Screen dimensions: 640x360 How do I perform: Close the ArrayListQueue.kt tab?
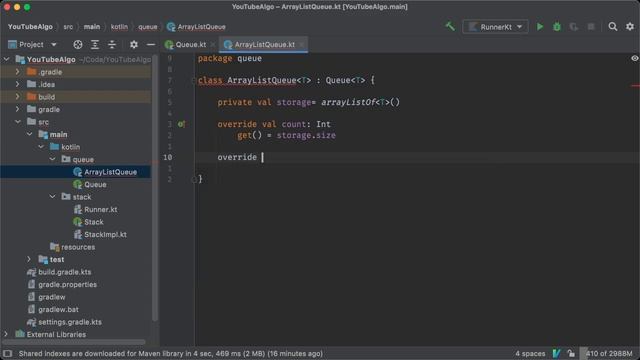click(302, 44)
